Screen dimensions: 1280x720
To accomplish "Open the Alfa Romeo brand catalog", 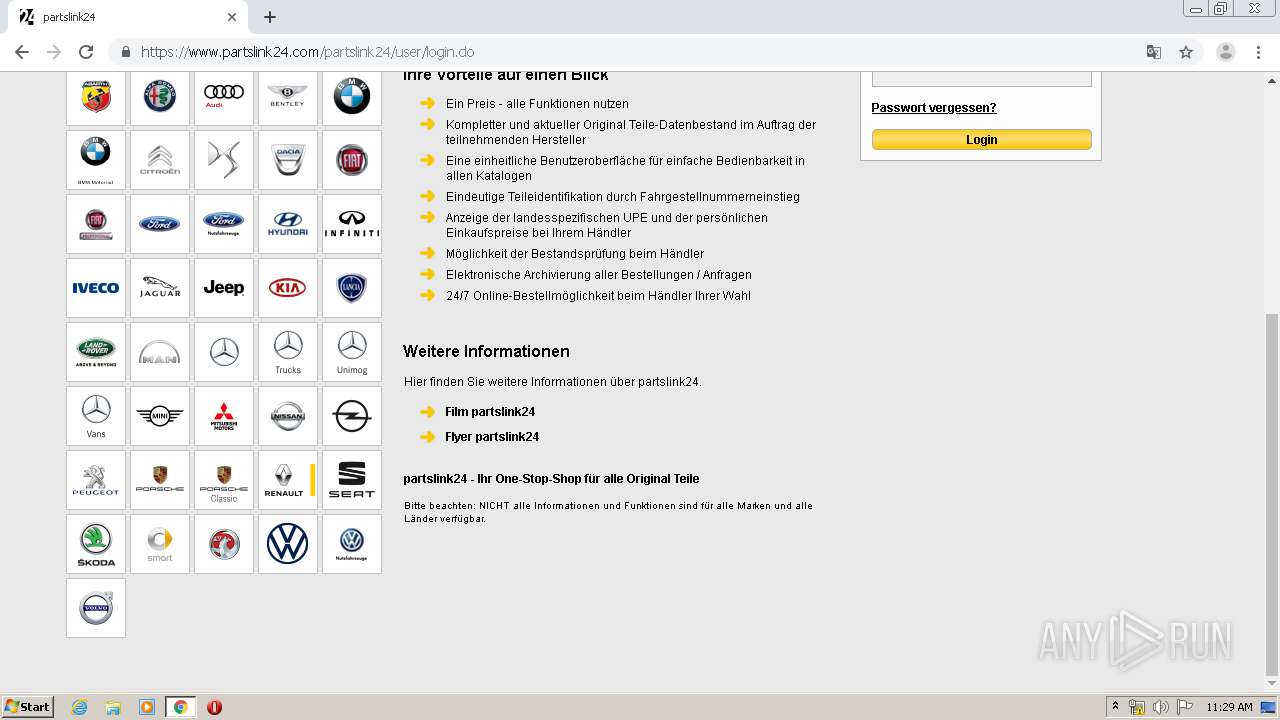I will point(160,97).
